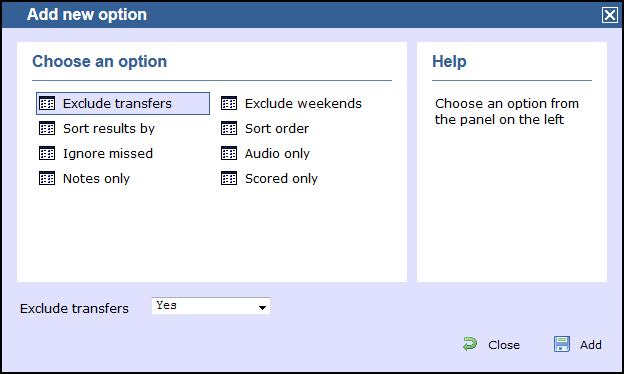Click the dropdown arrow next to Yes
Screen dimensions: 624x374
click(x=262, y=307)
